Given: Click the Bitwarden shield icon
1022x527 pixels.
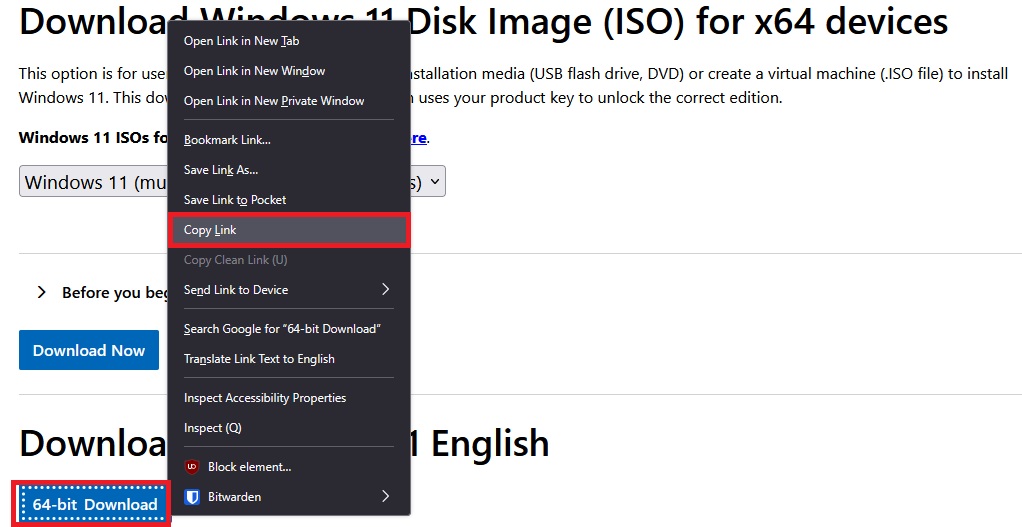Looking at the screenshot, I should pos(192,497).
